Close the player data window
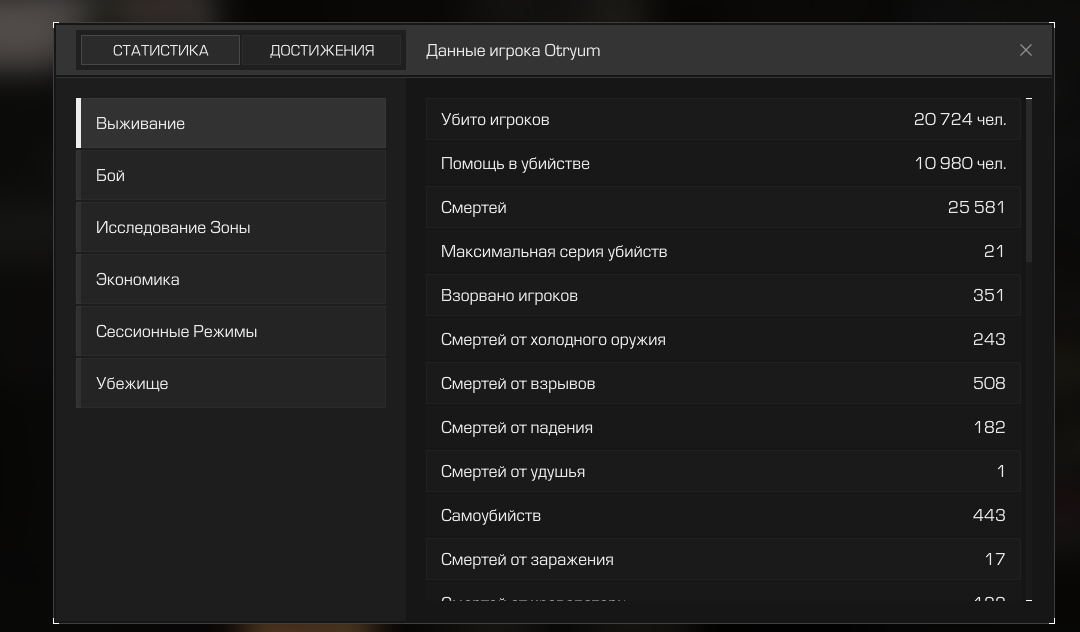Image resolution: width=1080 pixels, height=632 pixels. [x=1026, y=50]
